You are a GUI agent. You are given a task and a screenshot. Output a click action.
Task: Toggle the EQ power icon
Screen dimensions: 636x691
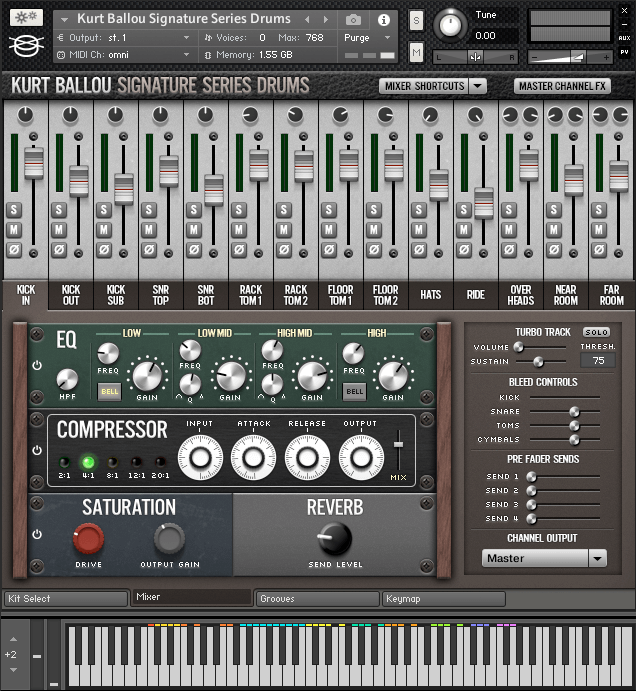click(x=37, y=365)
